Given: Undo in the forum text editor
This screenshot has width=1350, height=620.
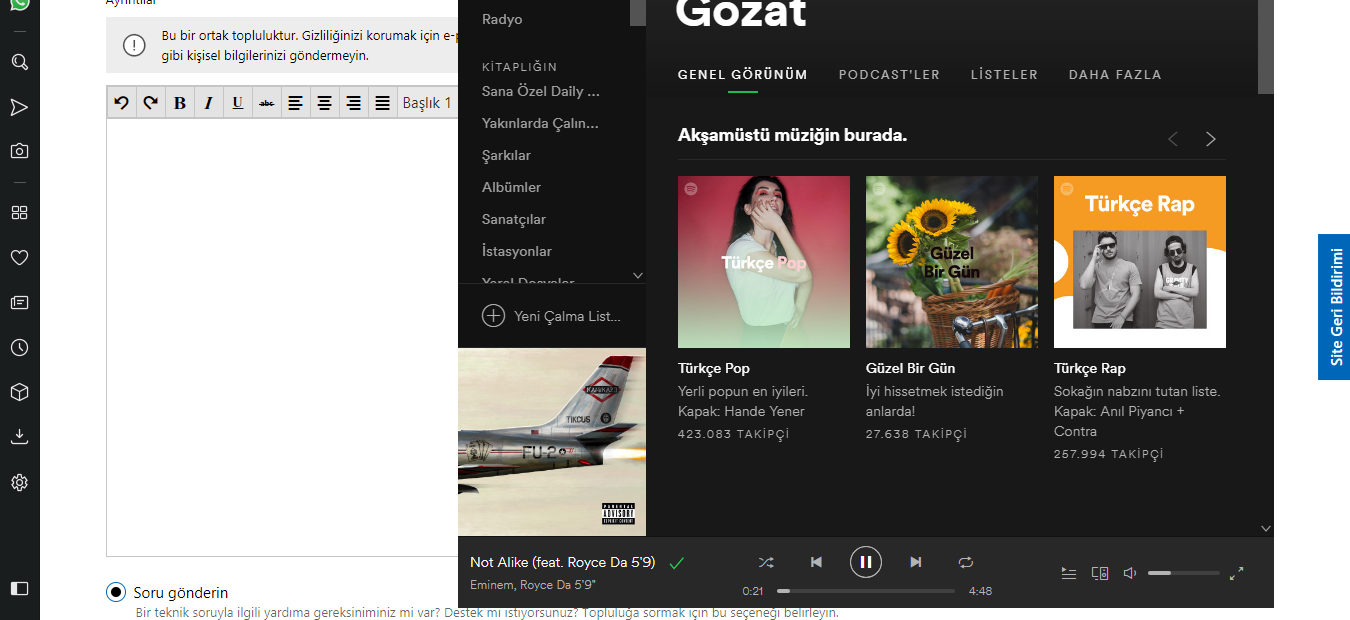Looking at the screenshot, I should click(122, 102).
